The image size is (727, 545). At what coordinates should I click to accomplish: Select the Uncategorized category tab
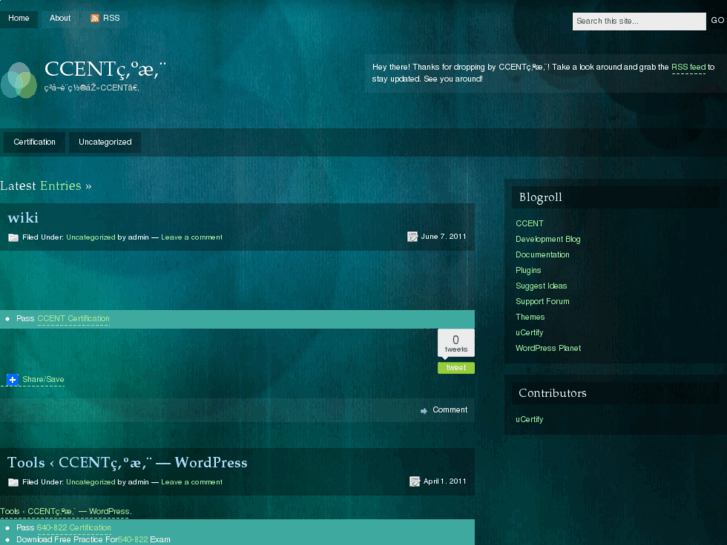point(105,142)
